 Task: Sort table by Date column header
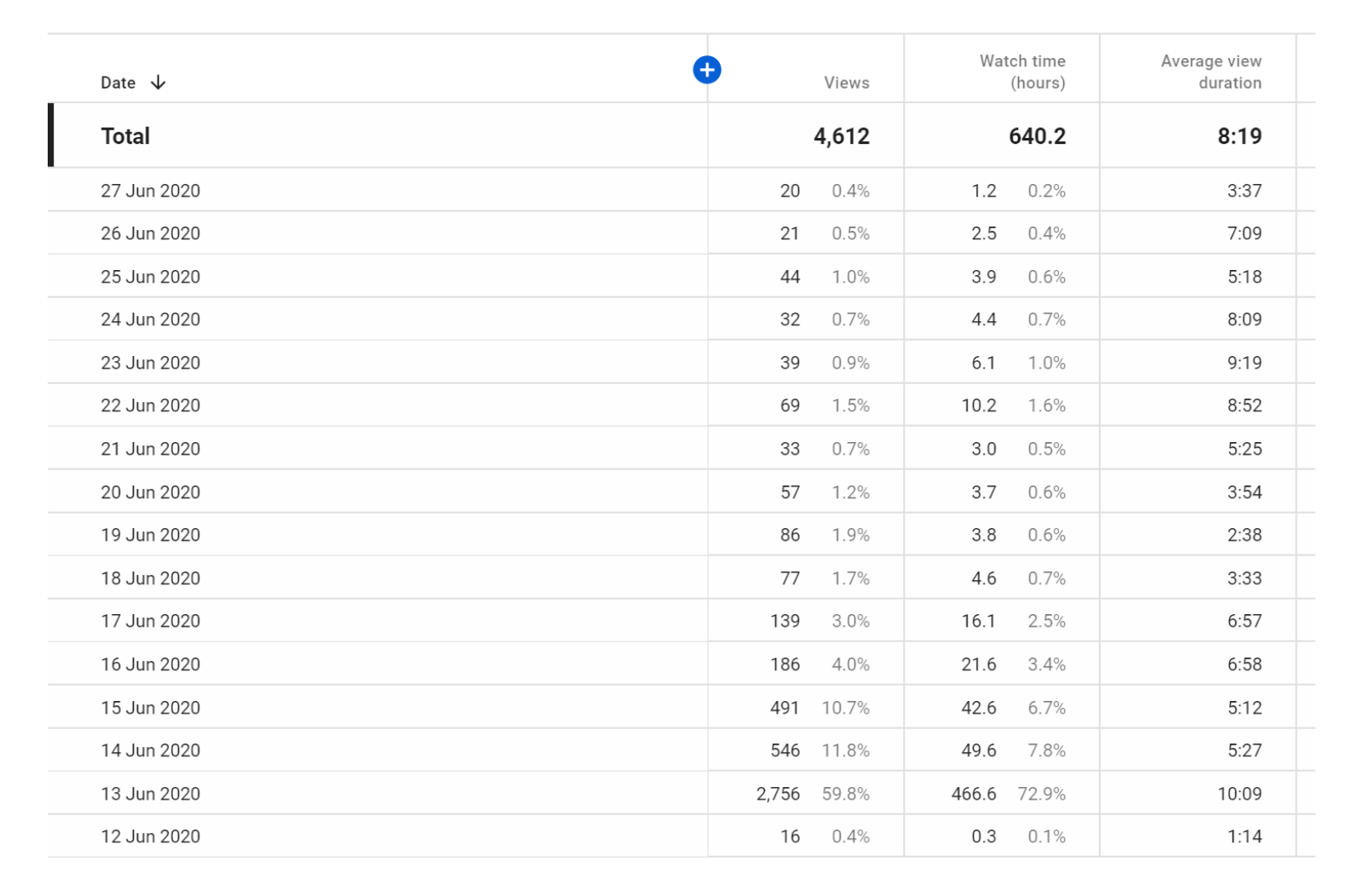click(118, 83)
